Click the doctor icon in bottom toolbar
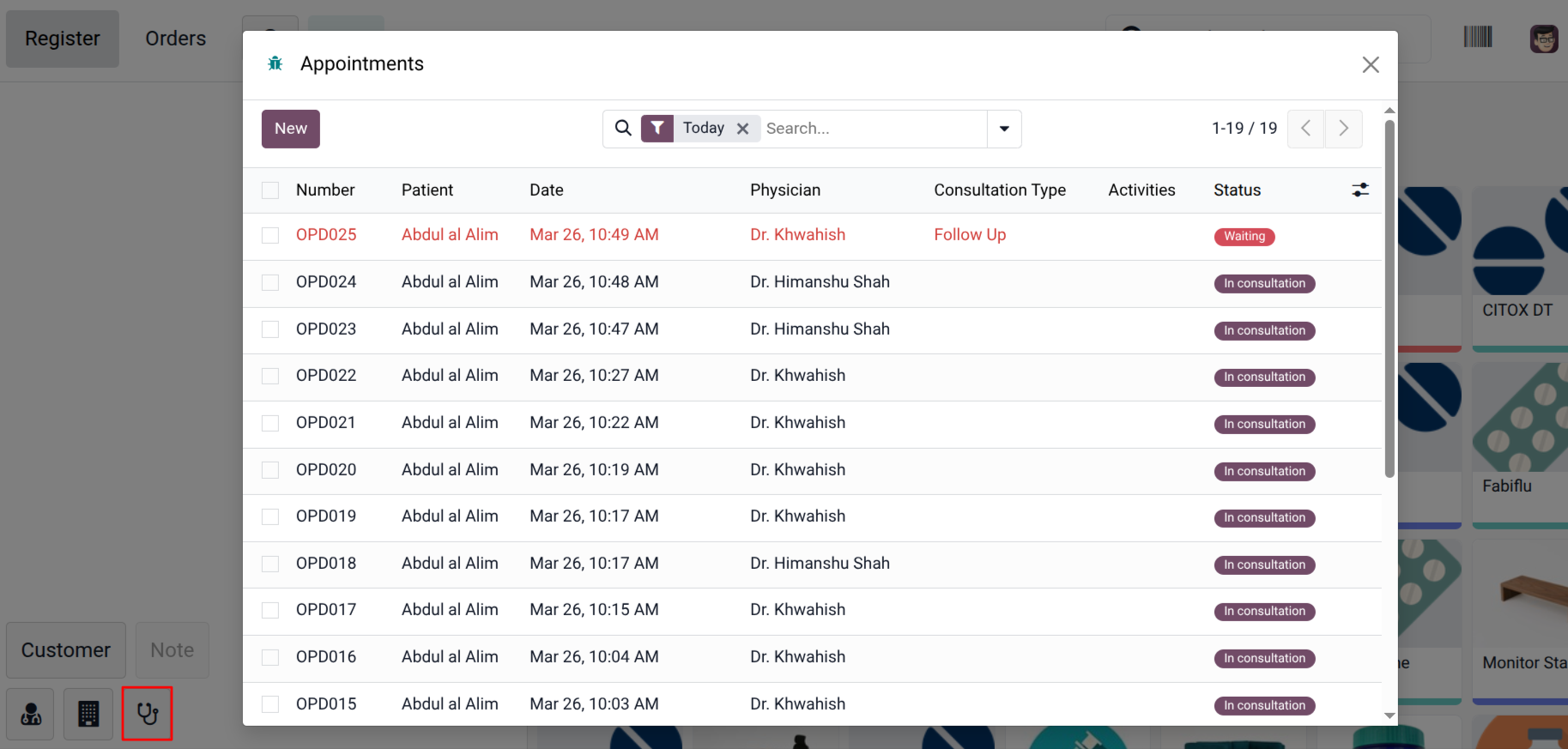This screenshot has height=749, width=1568. 31,714
